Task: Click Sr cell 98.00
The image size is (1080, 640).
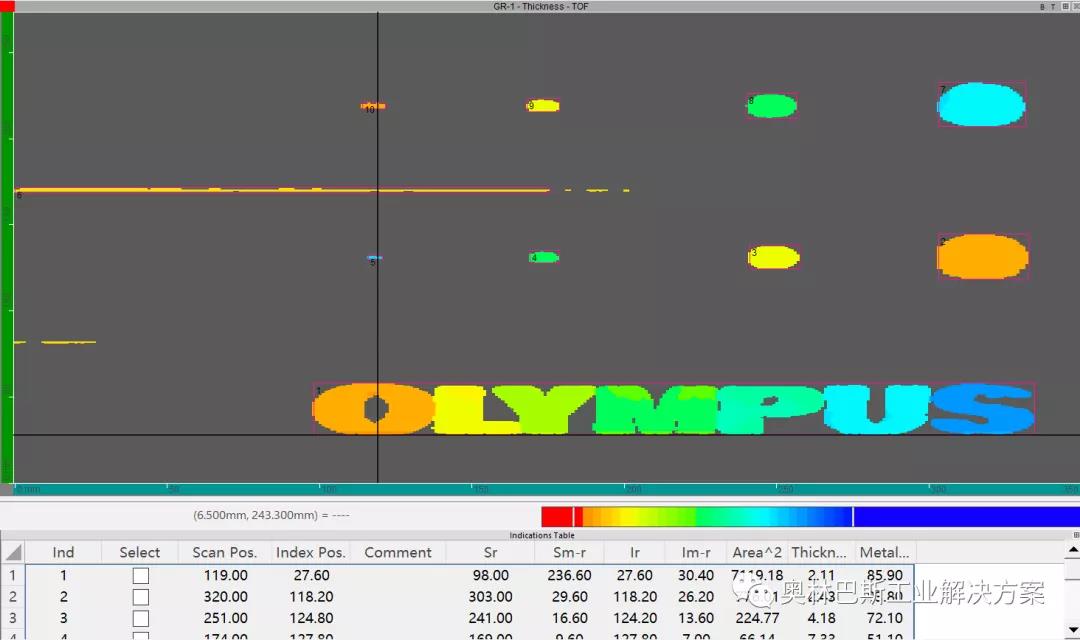Action: (x=490, y=575)
